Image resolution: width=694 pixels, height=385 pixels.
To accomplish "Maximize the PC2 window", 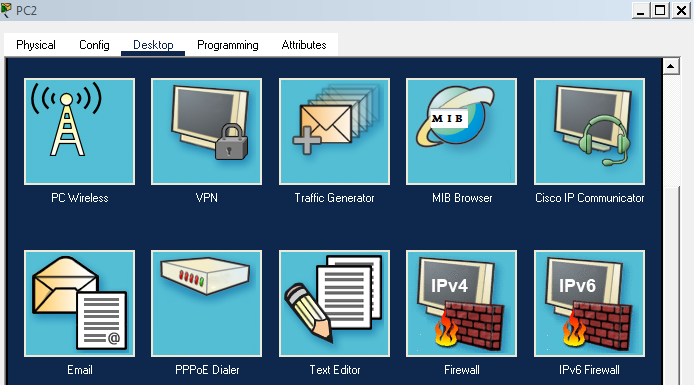I will click(660, 10).
